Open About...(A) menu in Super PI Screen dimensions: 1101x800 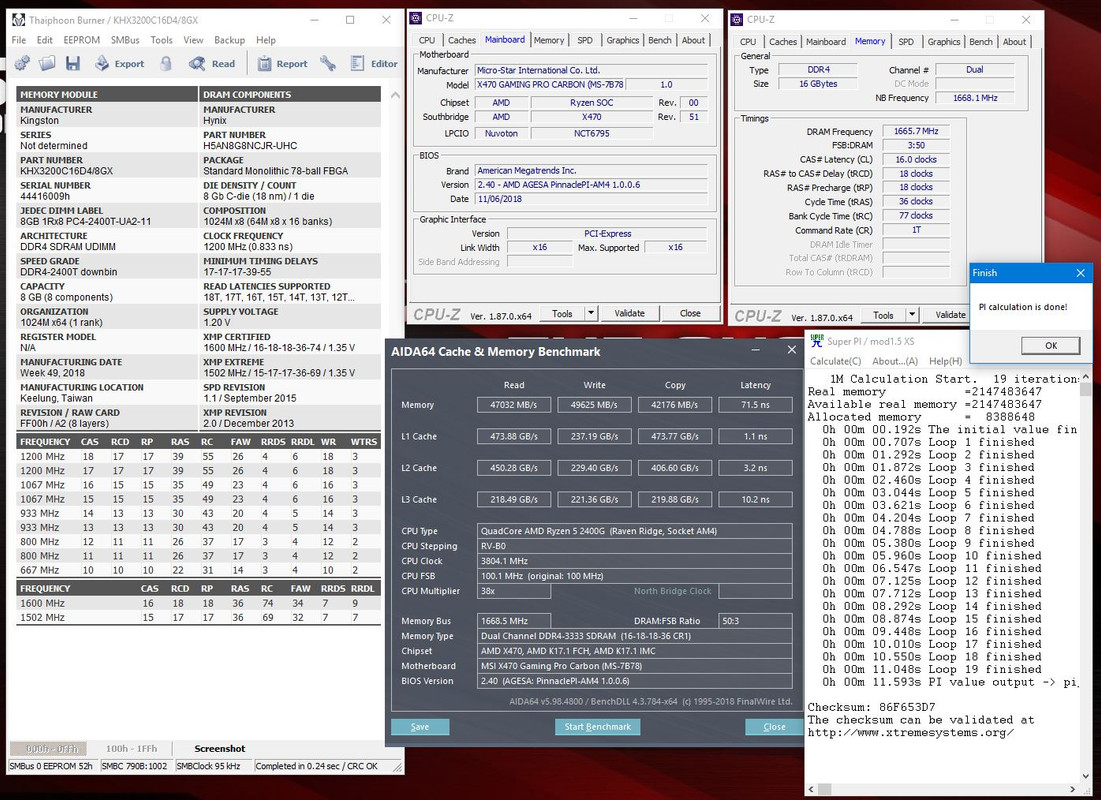[895, 361]
